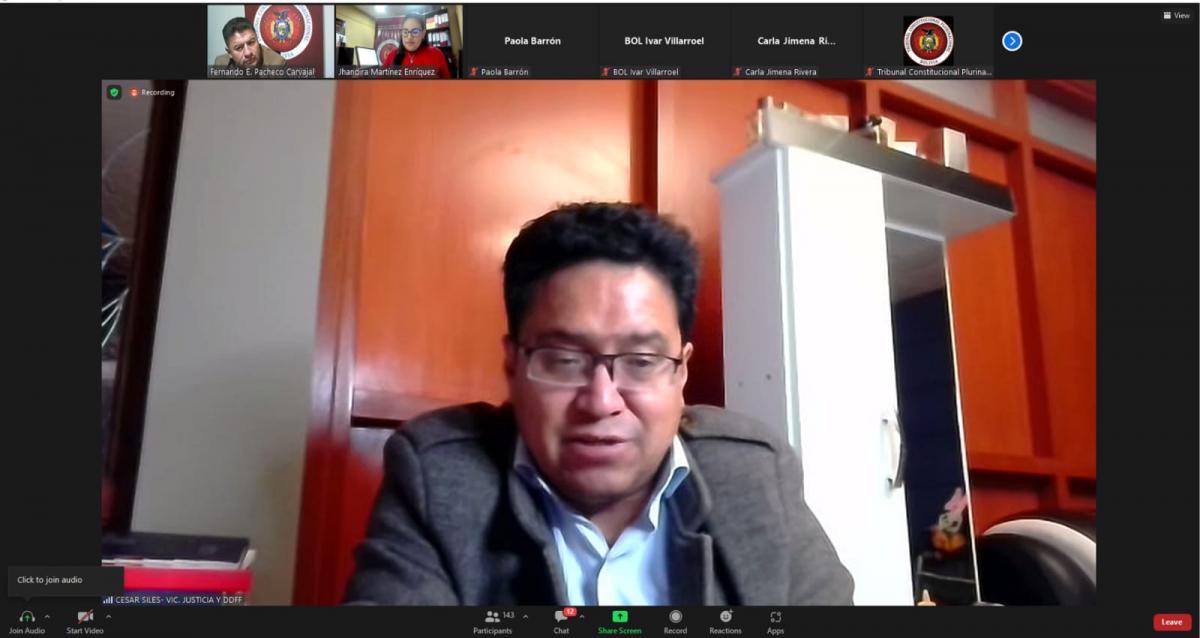The image size is (1200, 638).
Task: Click the red Recording indicator
Action: (x=152, y=92)
